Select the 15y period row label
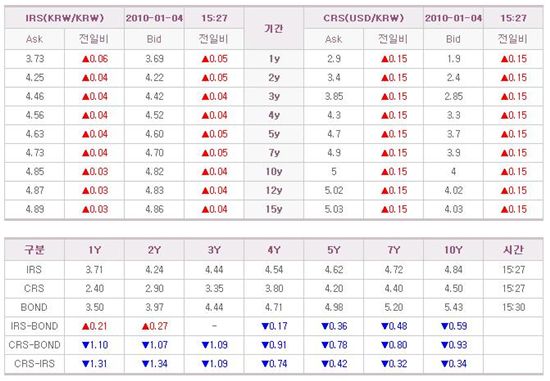This screenshot has height=381, width=550. point(274,209)
